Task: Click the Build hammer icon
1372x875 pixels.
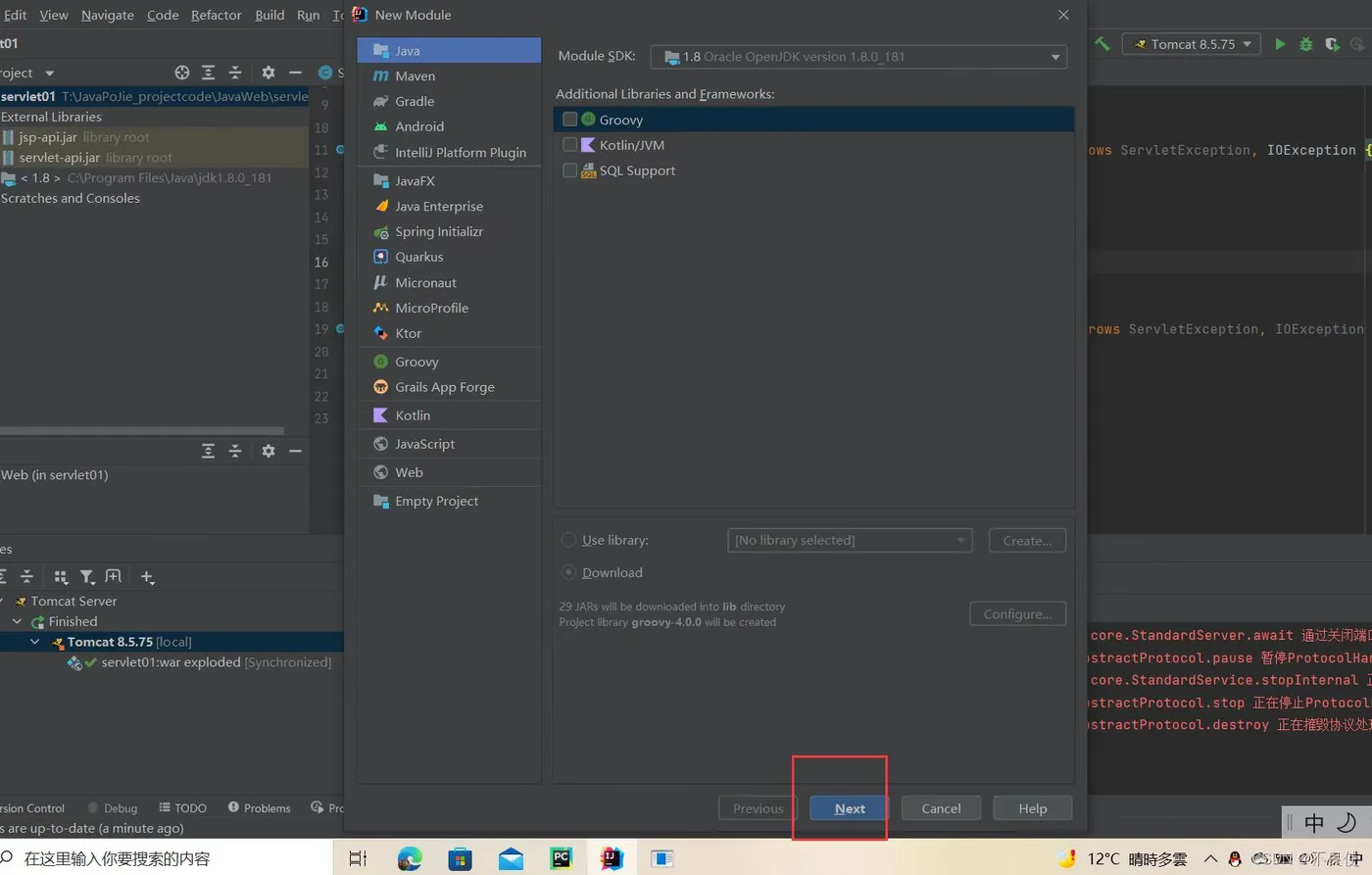Action: pyautogui.click(x=1102, y=44)
